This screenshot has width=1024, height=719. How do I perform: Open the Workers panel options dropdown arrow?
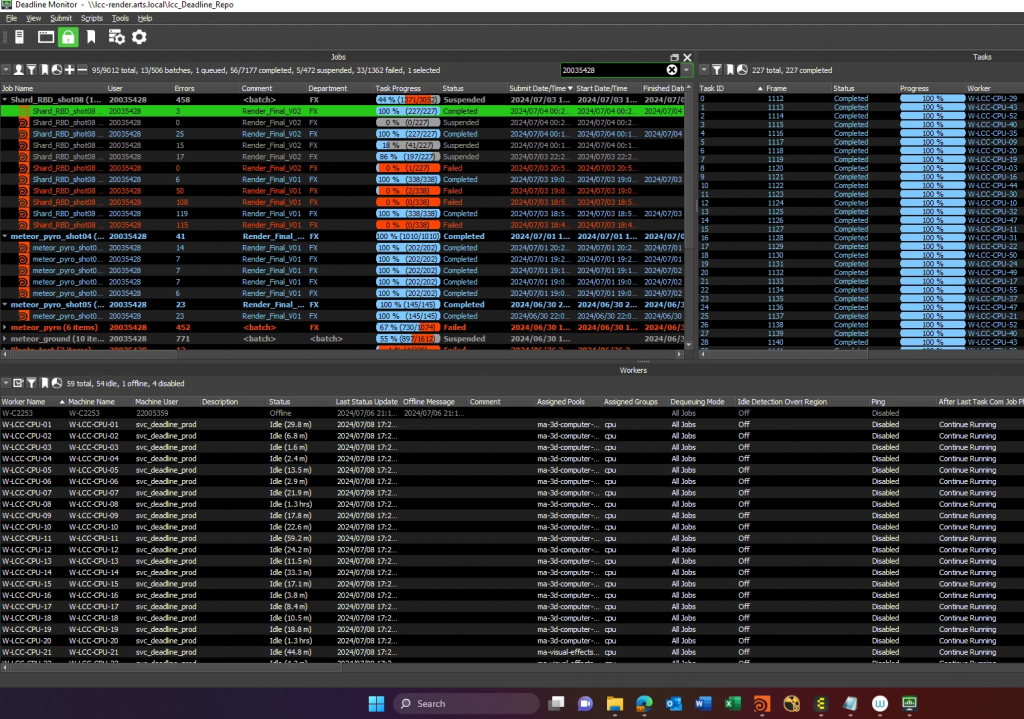click(6, 383)
